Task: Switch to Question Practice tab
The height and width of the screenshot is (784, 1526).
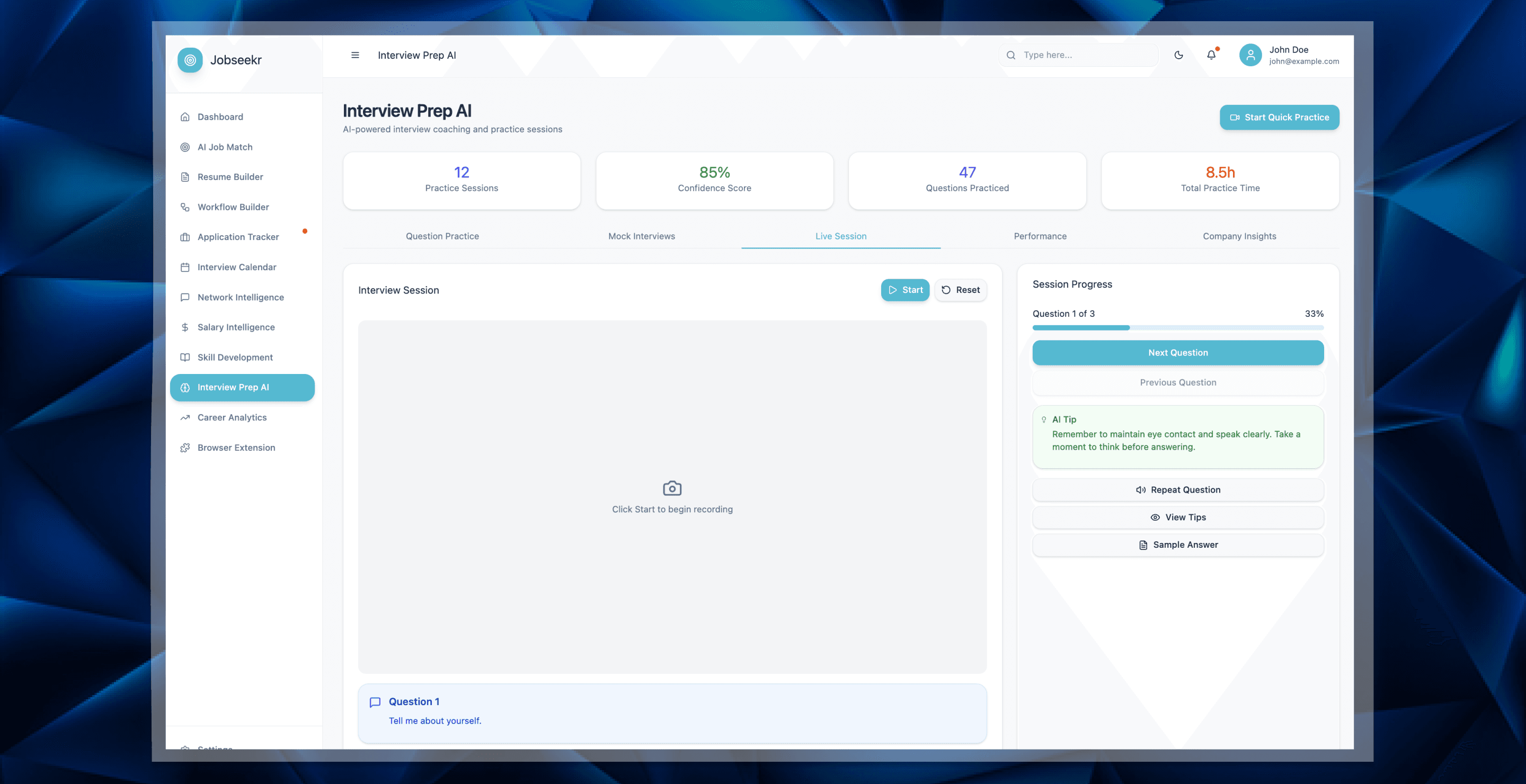Action: pos(442,236)
